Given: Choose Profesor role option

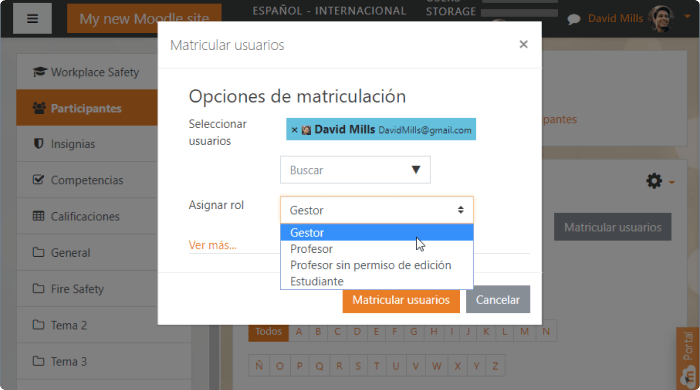Looking at the screenshot, I should pos(377,249).
